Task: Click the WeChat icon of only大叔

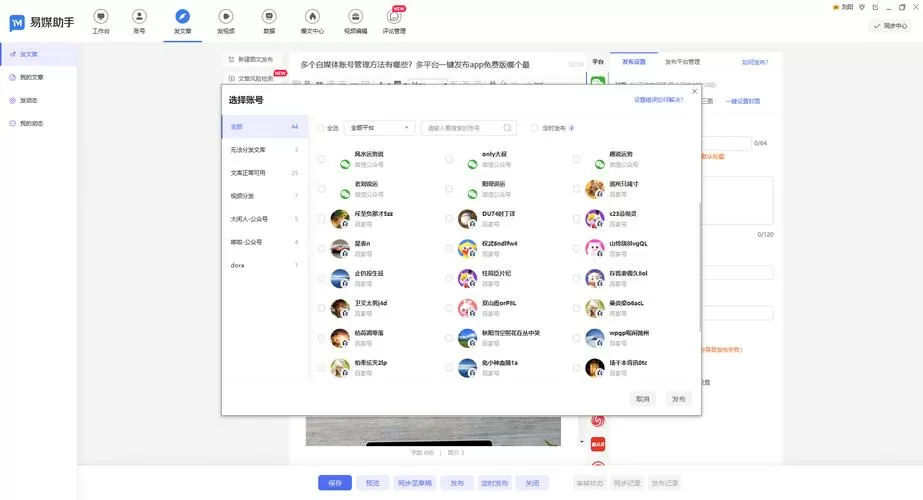Action: coord(472,164)
